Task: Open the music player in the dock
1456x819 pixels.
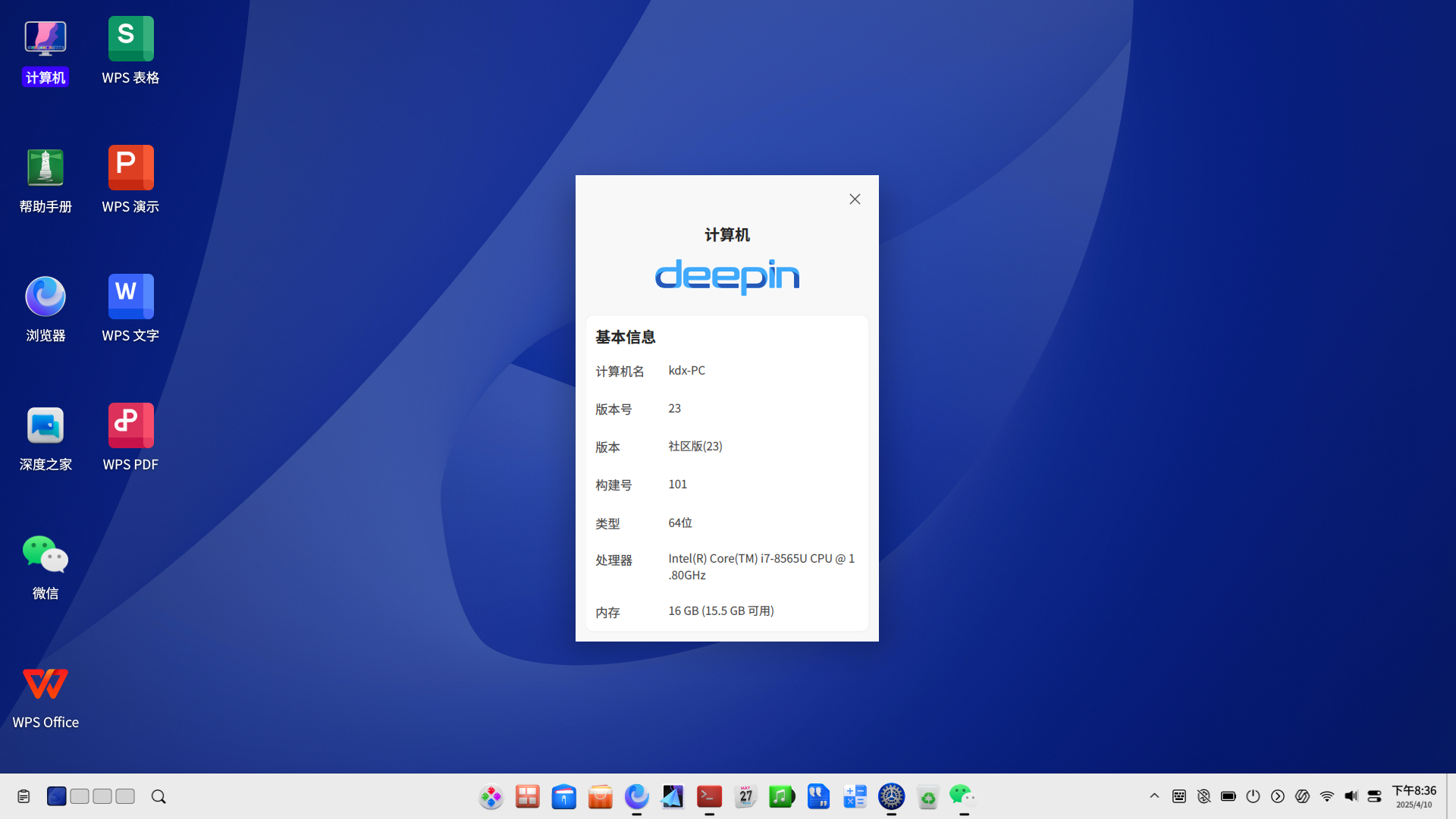Action: click(783, 796)
